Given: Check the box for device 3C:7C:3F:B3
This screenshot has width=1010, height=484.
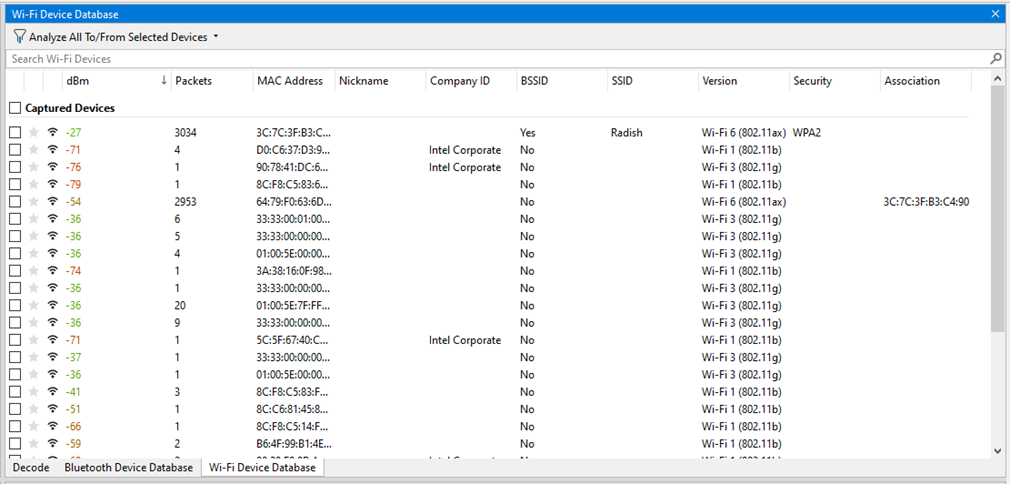Looking at the screenshot, I should coord(15,133).
